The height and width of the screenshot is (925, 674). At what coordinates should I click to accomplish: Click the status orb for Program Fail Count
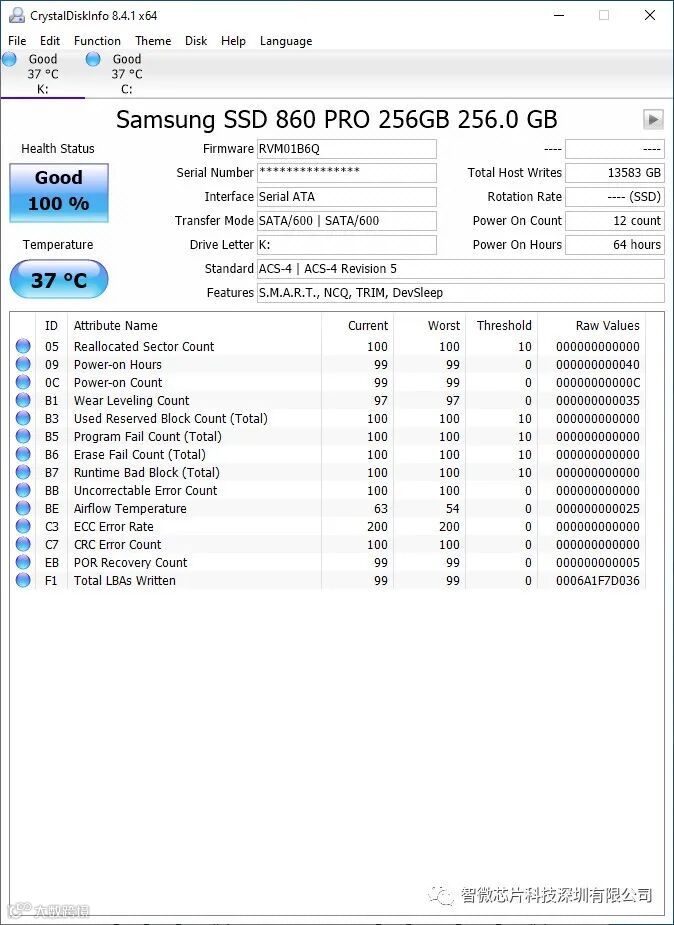pos(23,436)
